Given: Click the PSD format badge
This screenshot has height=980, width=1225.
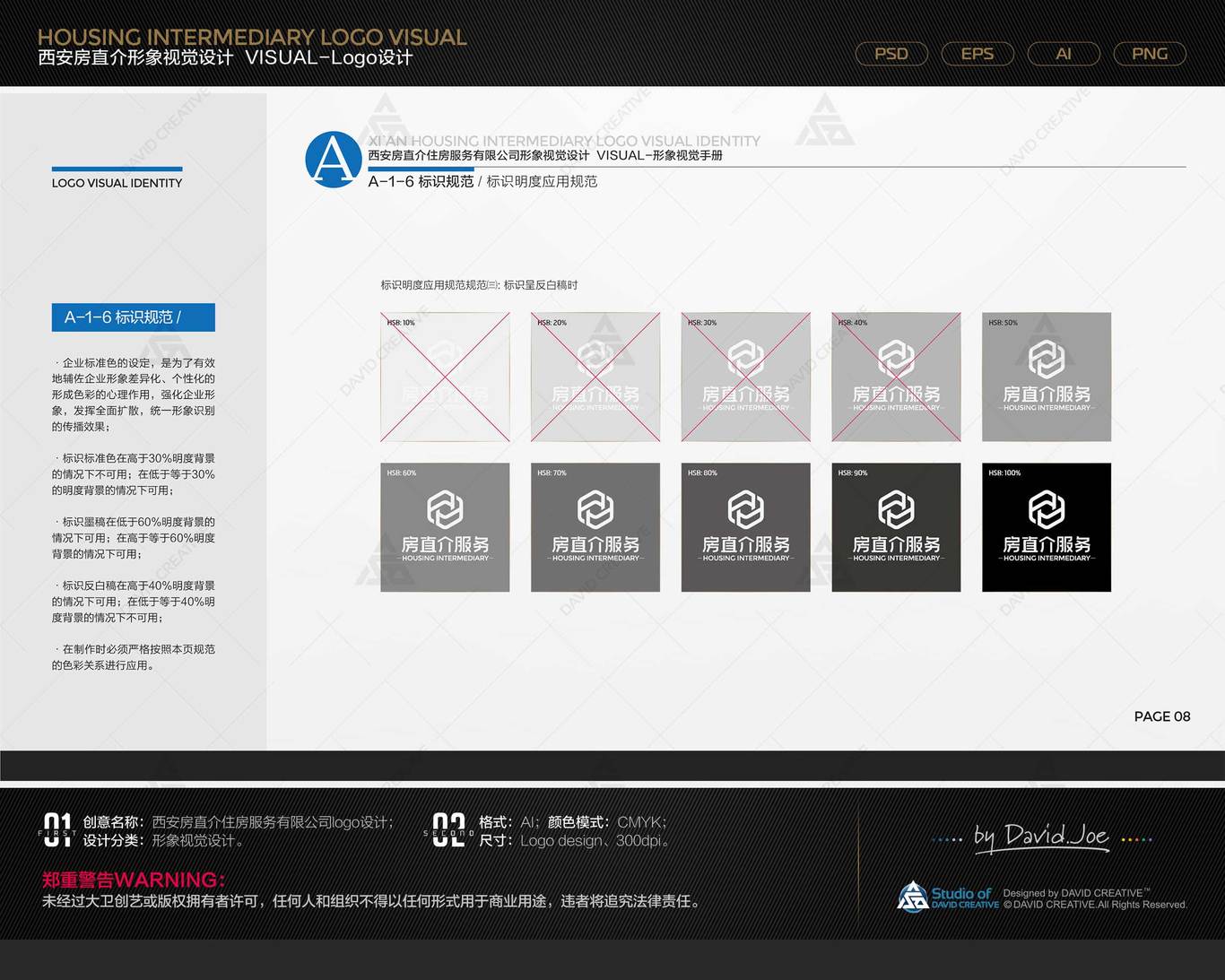Looking at the screenshot, I should (891, 54).
